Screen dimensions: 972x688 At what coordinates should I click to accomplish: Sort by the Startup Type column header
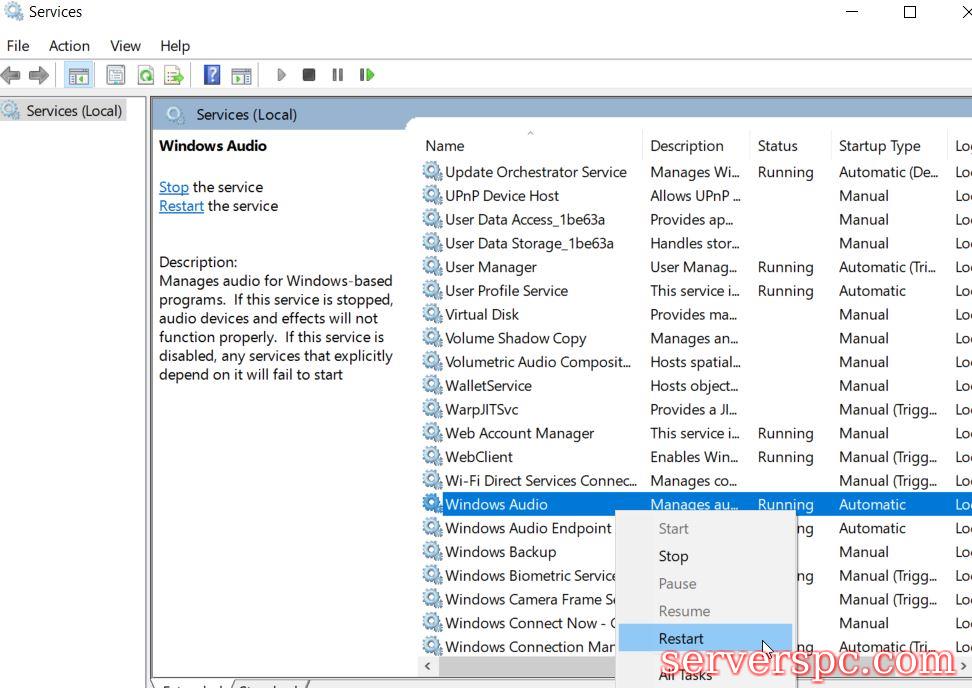click(879, 146)
